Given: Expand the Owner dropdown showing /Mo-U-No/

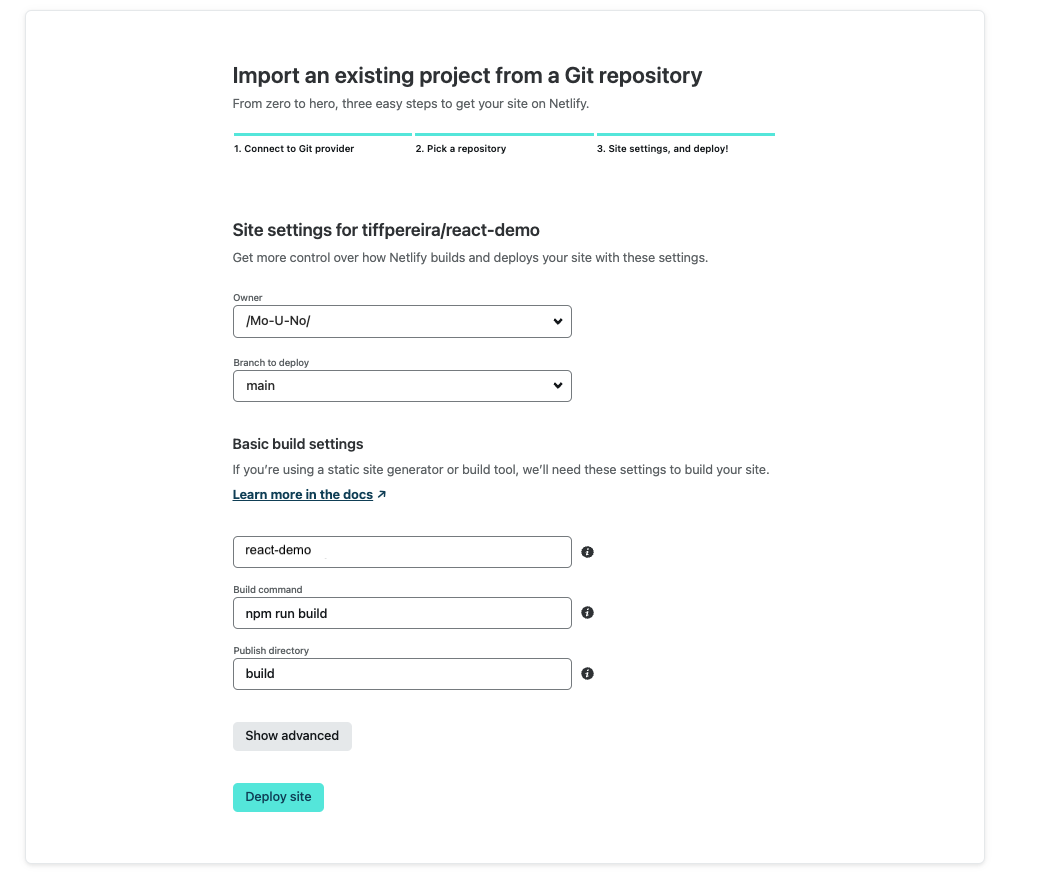Looking at the screenshot, I should pos(402,322).
